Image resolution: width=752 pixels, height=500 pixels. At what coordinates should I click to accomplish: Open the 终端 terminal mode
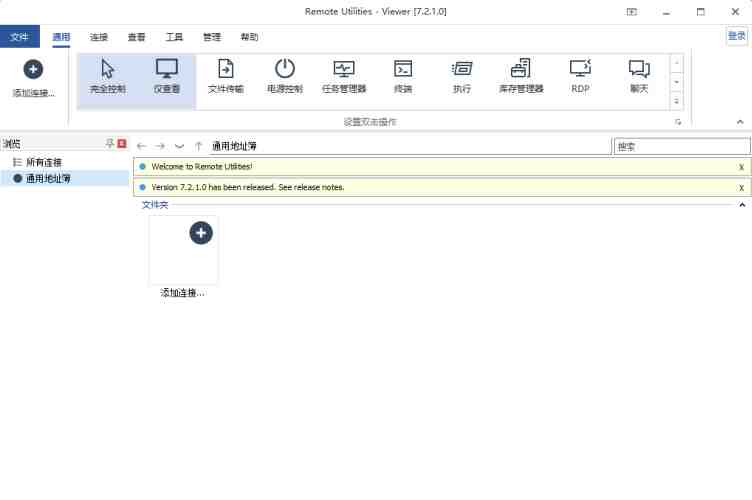[x=403, y=77]
